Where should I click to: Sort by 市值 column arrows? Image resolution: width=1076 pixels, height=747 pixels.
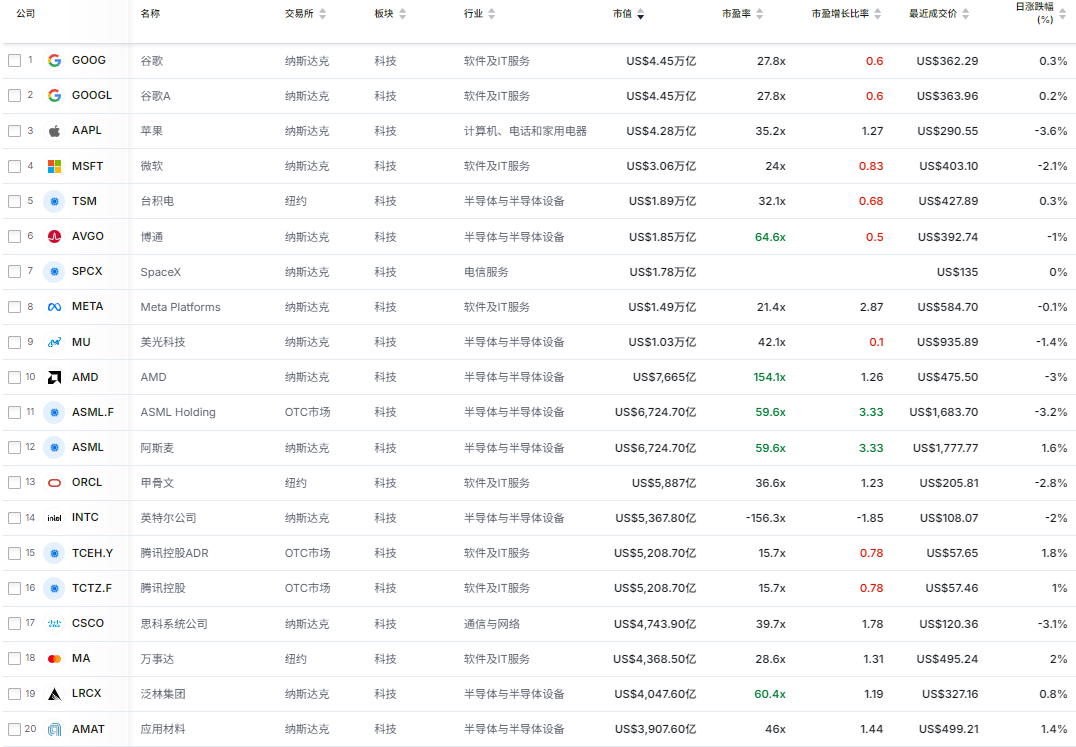pyautogui.click(x=640, y=14)
